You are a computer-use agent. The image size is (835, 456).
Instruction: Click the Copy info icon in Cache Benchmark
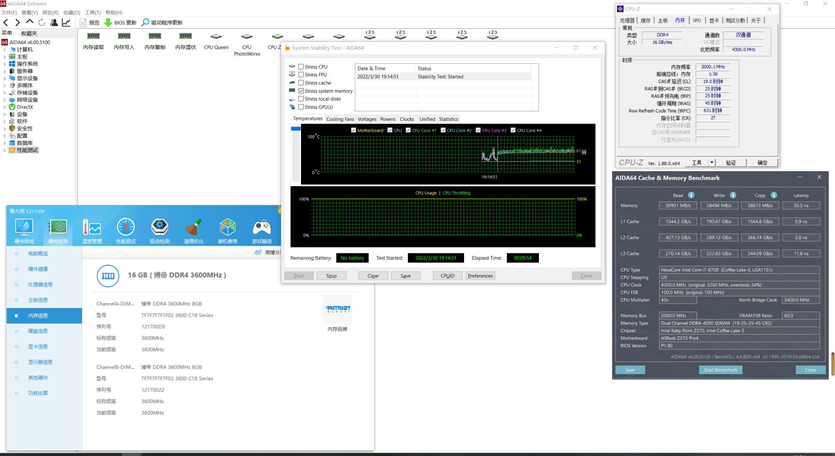coord(774,195)
